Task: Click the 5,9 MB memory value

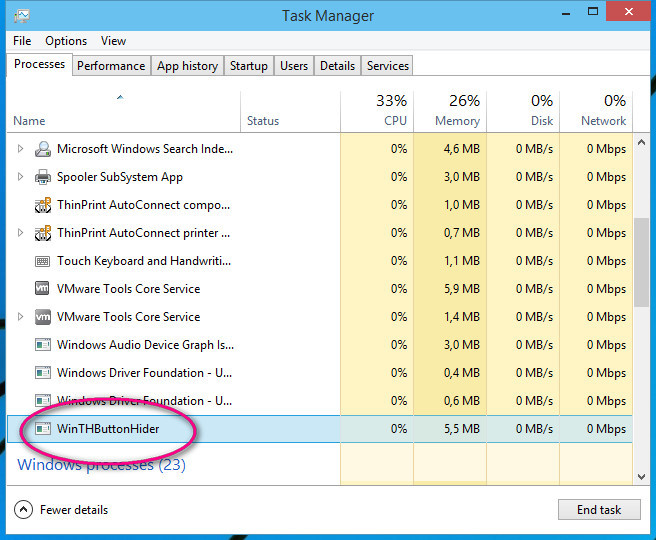Action: coord(461,289)
